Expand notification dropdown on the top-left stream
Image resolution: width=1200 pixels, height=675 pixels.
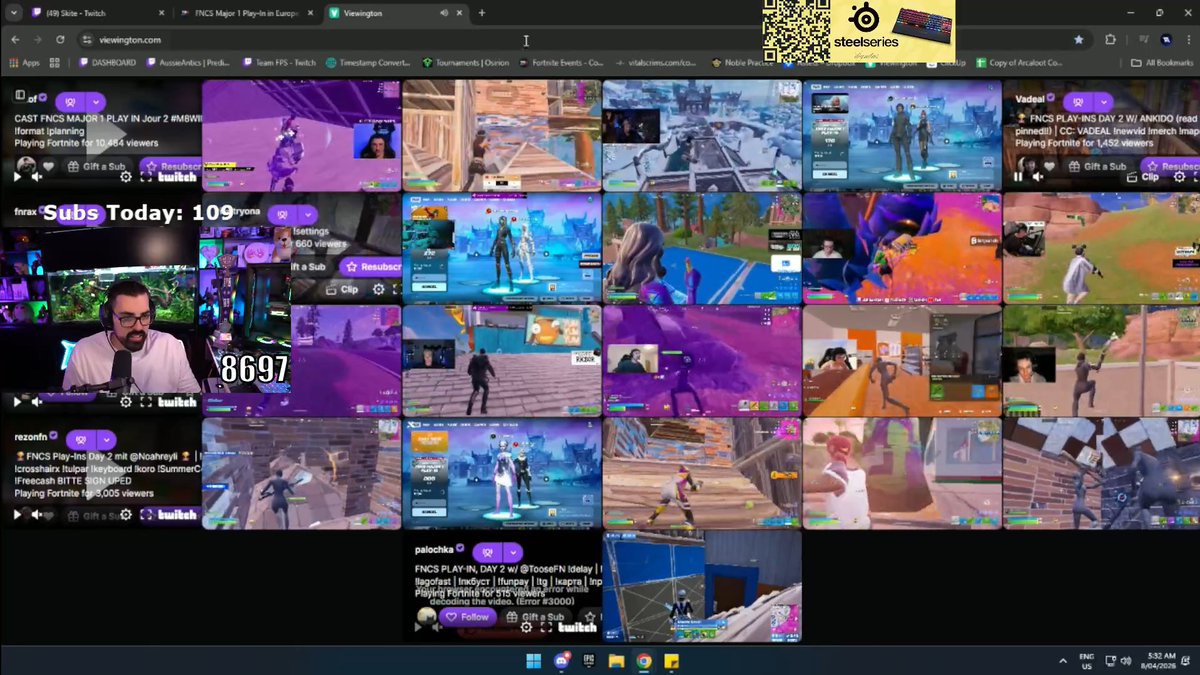95,102
